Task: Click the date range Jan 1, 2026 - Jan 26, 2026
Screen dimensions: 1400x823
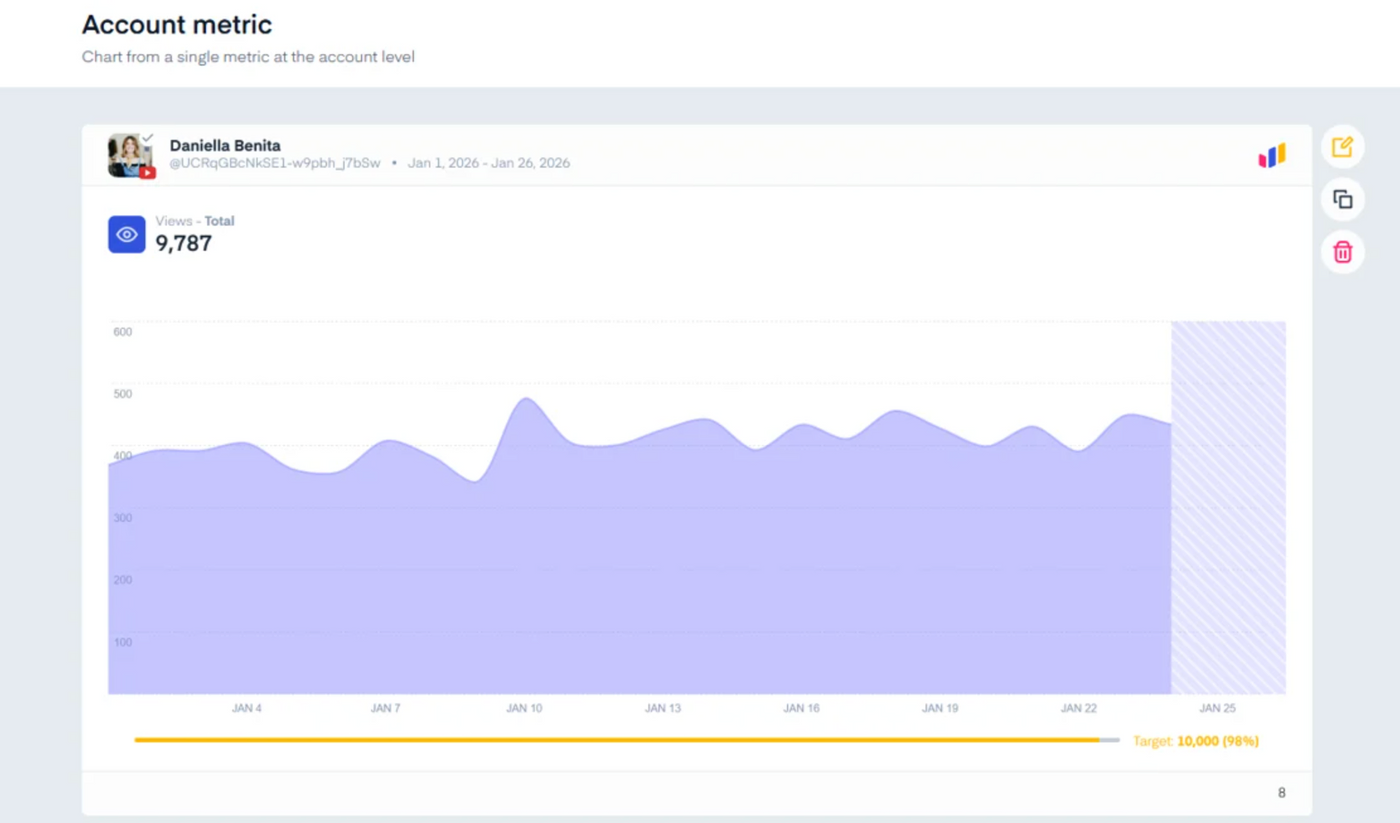Action: click(489, 163)
